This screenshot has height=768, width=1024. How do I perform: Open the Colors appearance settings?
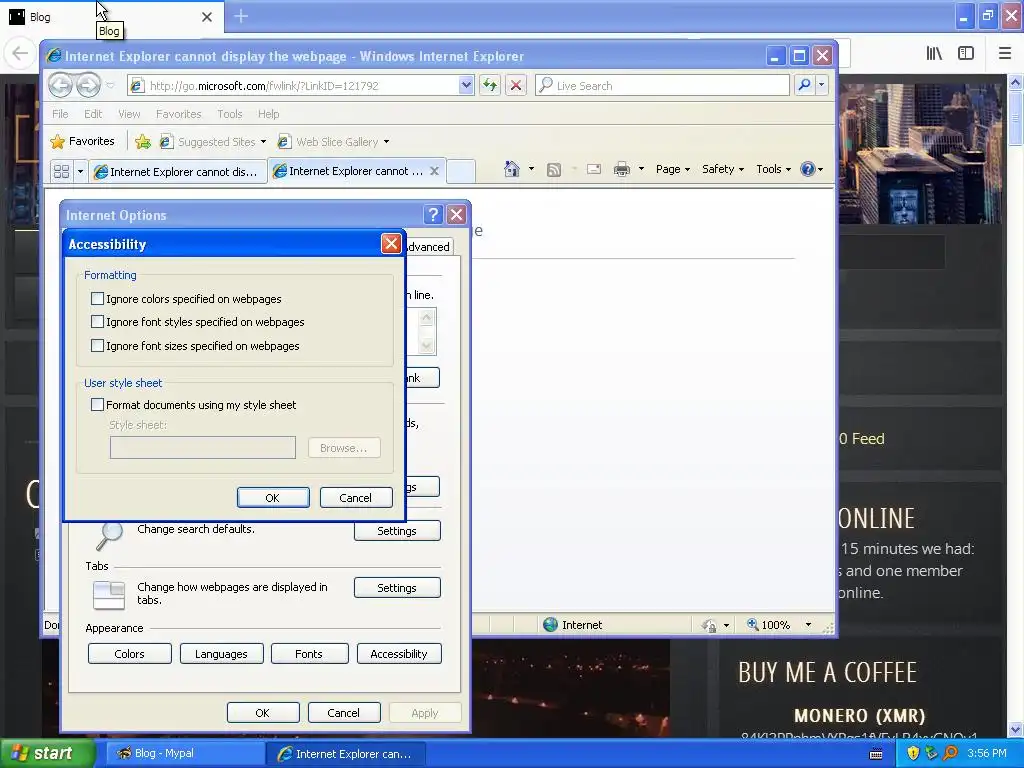129,654
